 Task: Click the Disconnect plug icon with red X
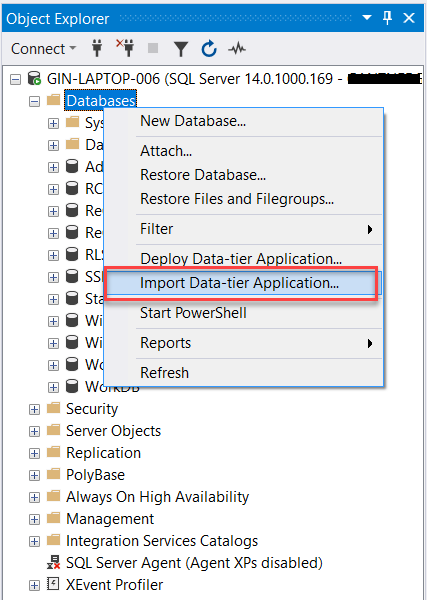(125, 48)
